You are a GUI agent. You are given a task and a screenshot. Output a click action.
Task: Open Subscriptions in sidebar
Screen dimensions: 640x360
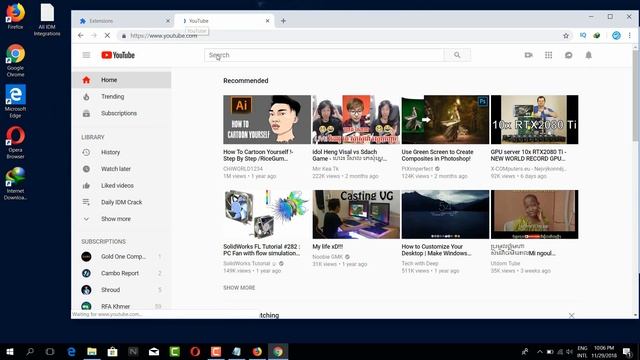(122, 113)
